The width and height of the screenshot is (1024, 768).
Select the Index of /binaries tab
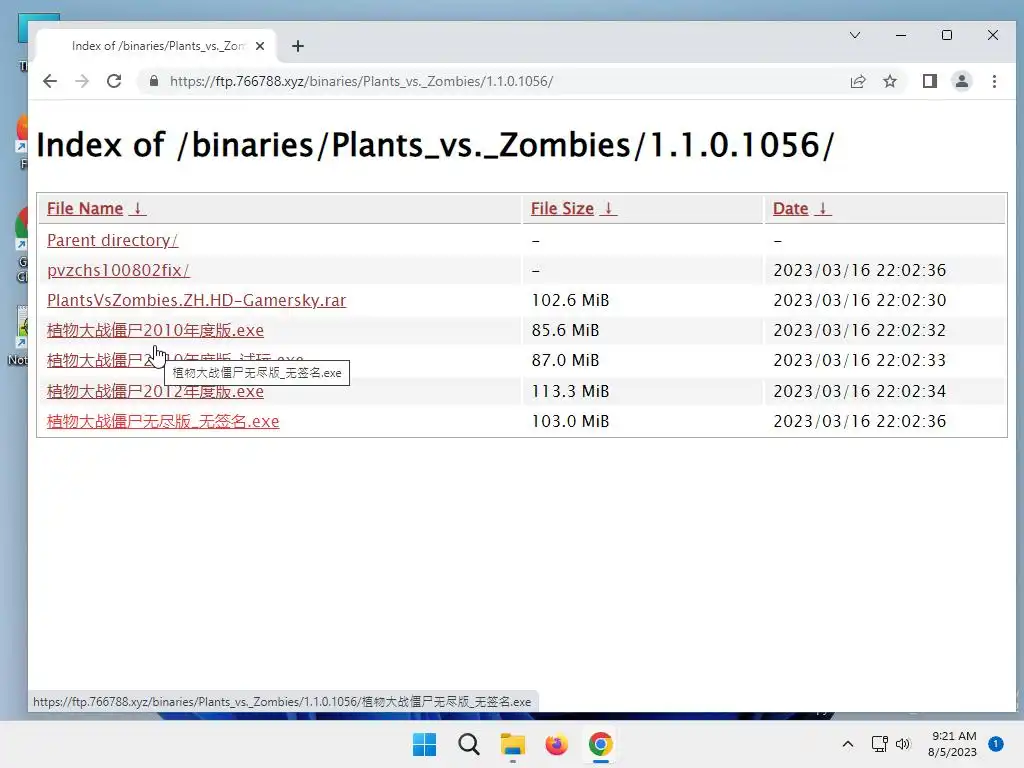157,46
